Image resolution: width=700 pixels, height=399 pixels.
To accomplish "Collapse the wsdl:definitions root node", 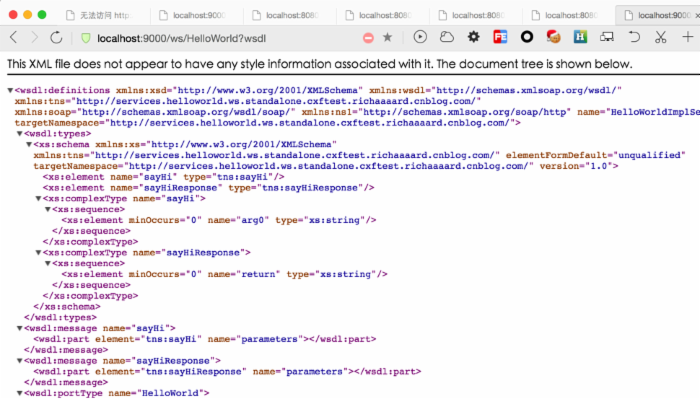I will click(10, 91).
